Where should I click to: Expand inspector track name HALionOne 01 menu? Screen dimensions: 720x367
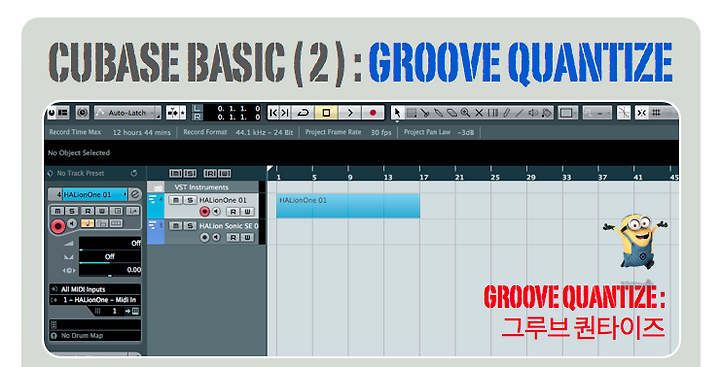(95, 194)
